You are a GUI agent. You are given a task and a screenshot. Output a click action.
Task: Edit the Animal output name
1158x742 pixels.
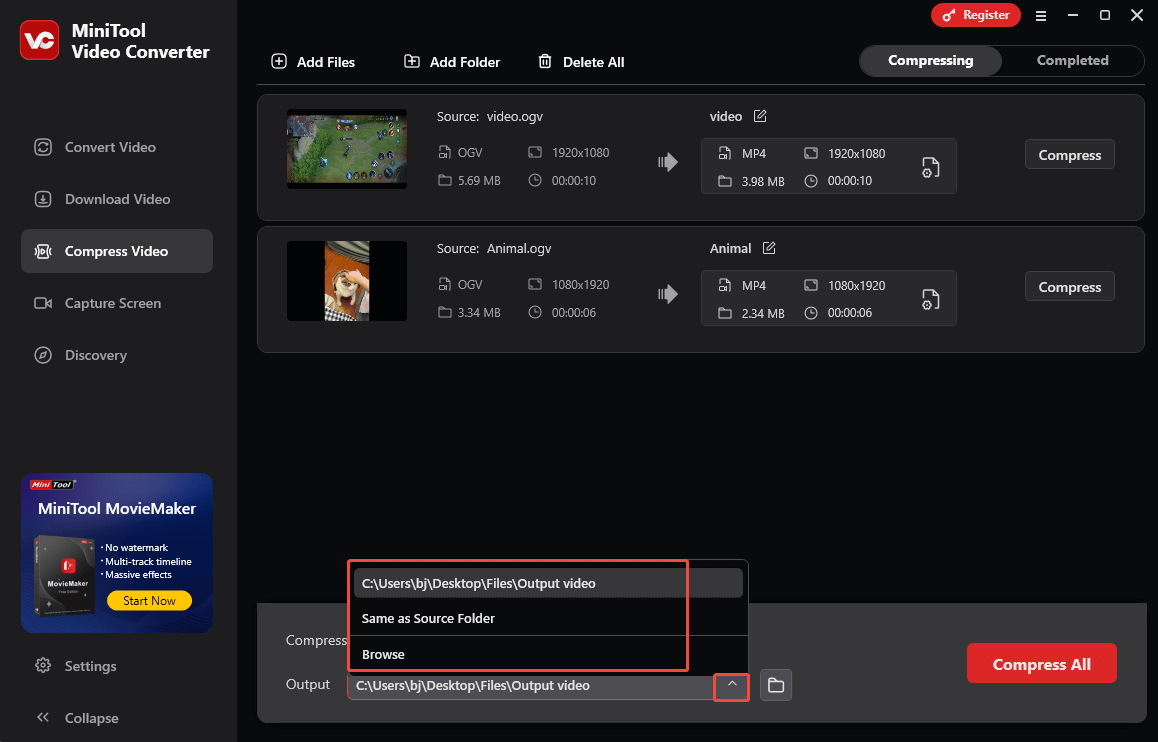click(771, 248)
